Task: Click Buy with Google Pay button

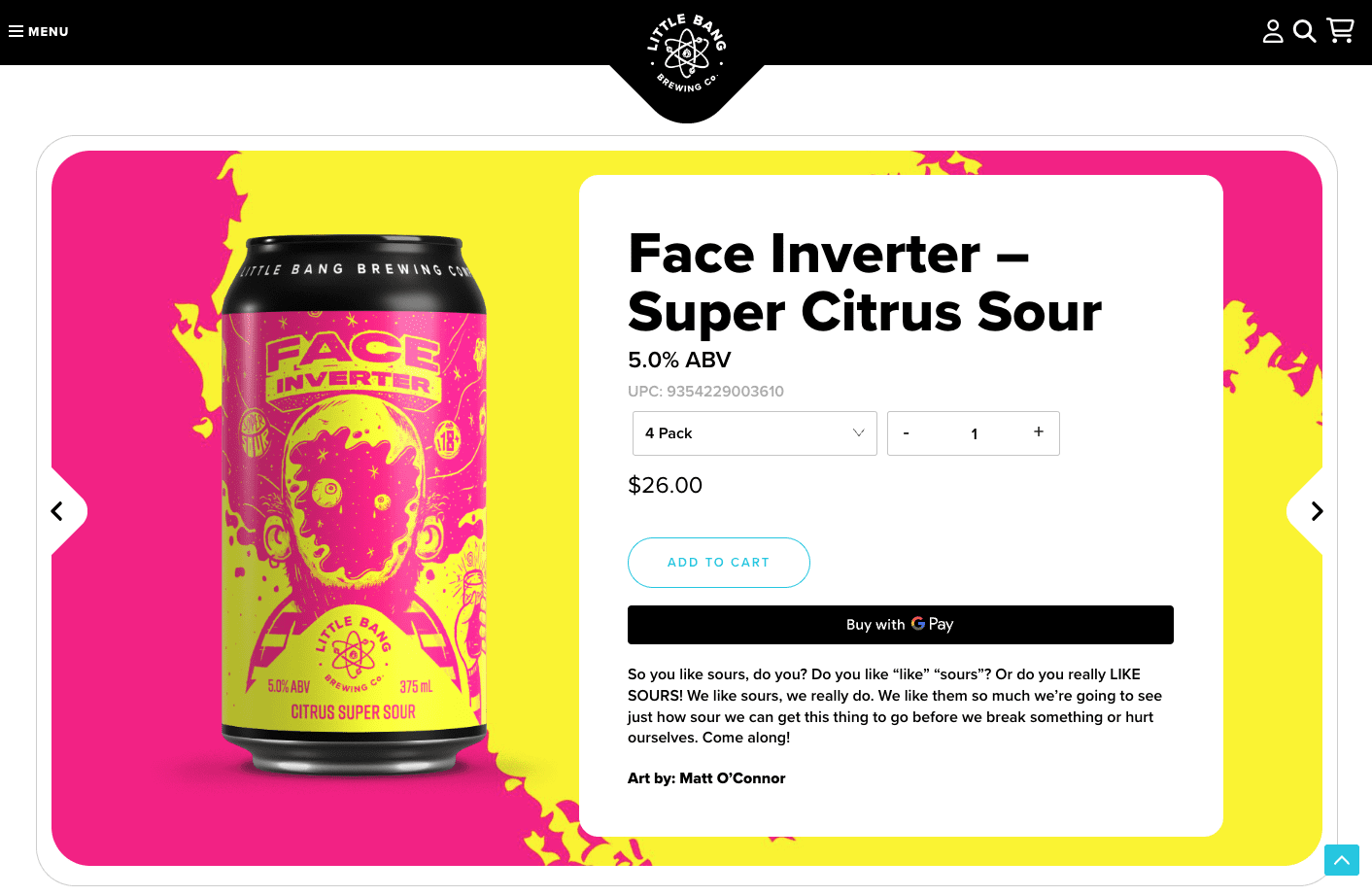Action: (901, 625)
